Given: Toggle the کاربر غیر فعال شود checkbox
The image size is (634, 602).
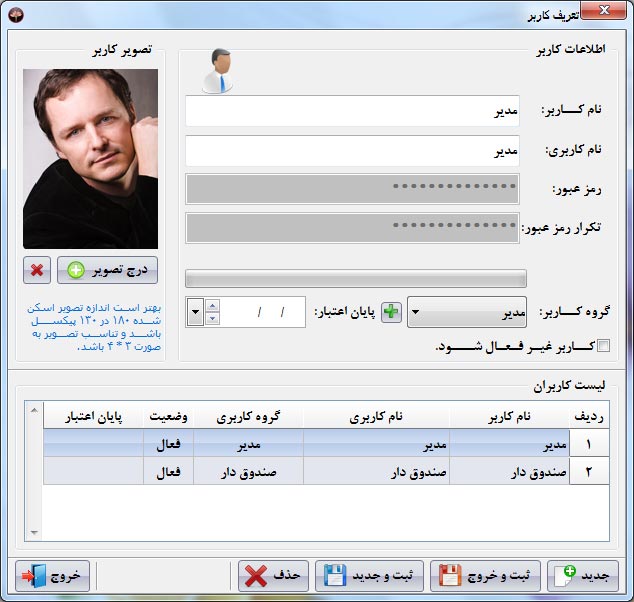Looking at the screenshot, I should [x=604, y=346].
